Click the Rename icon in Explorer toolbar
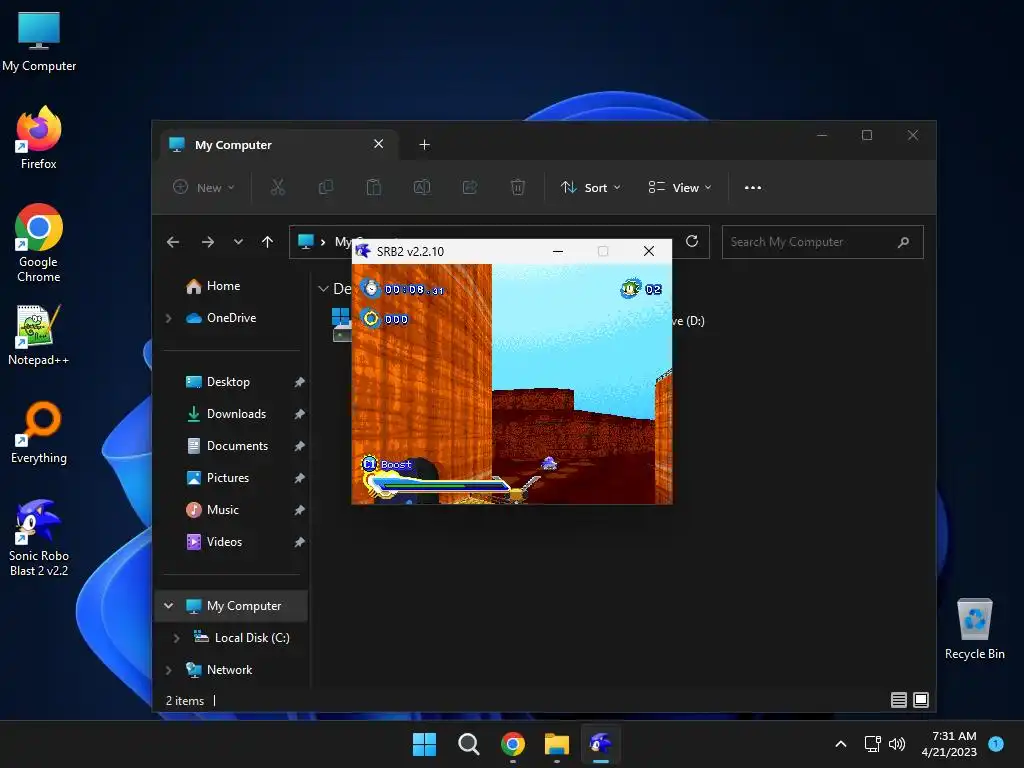 tap(422, 187)
